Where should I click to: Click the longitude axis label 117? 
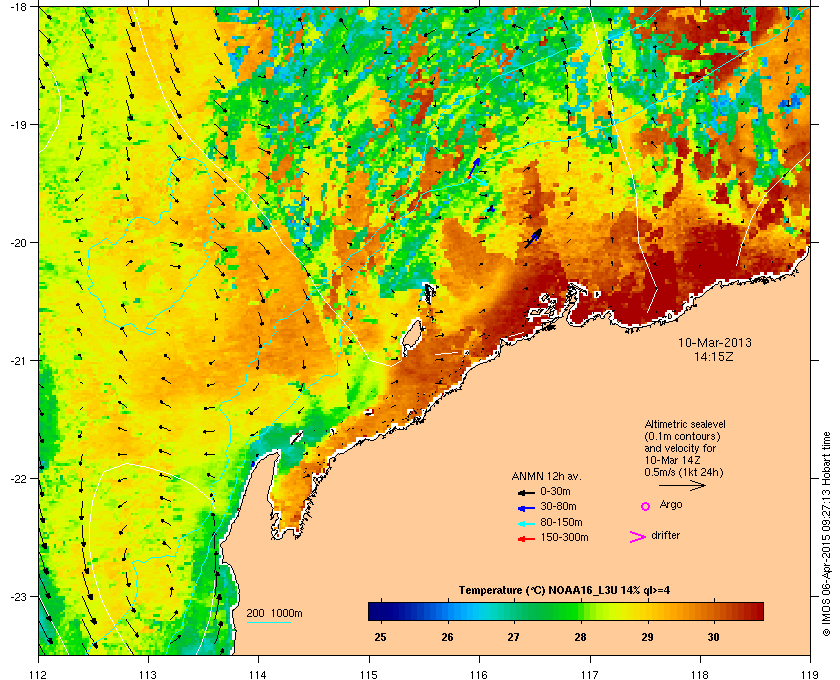coord(590,674)
